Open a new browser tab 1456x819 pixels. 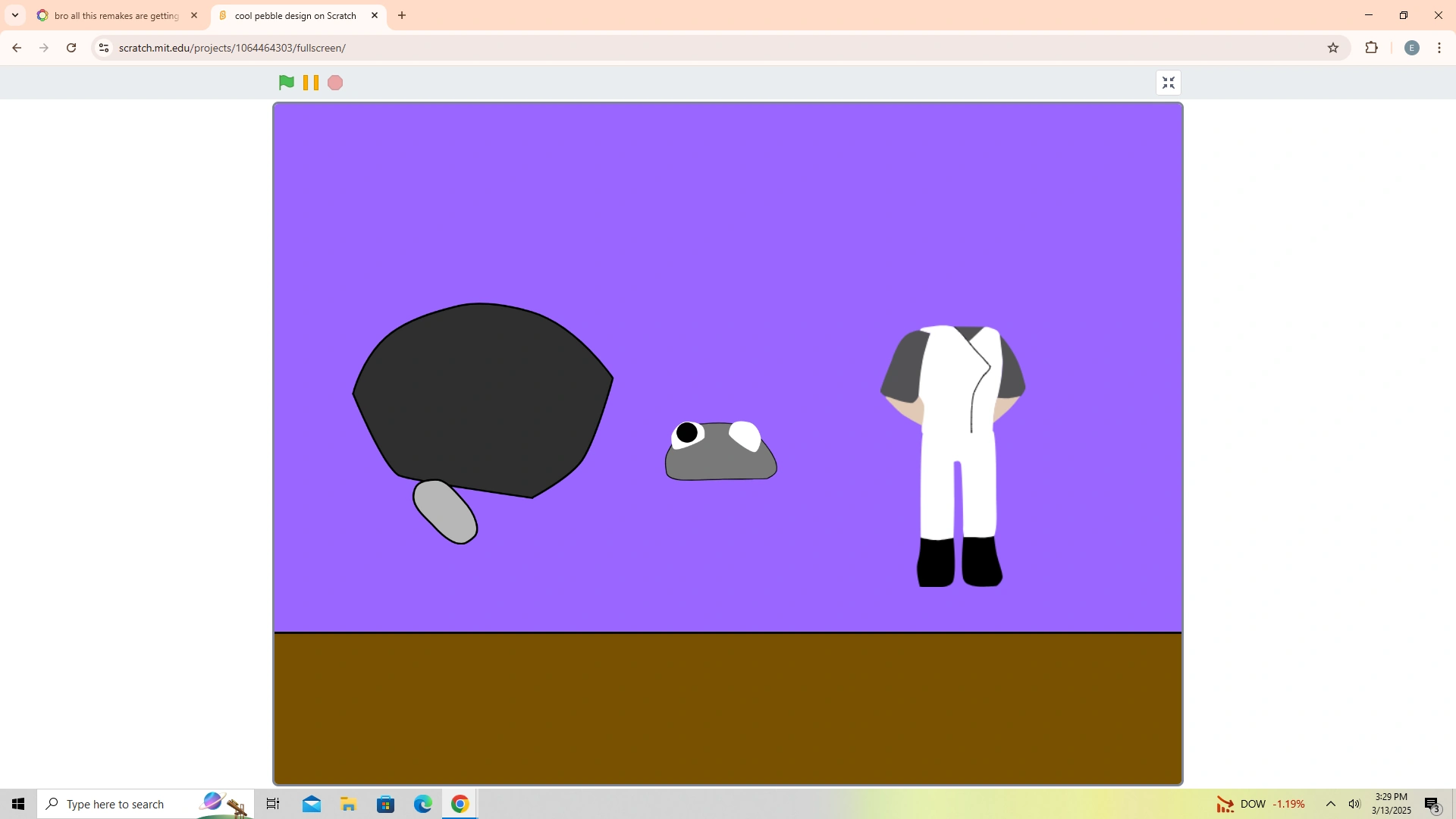point(402,15)
